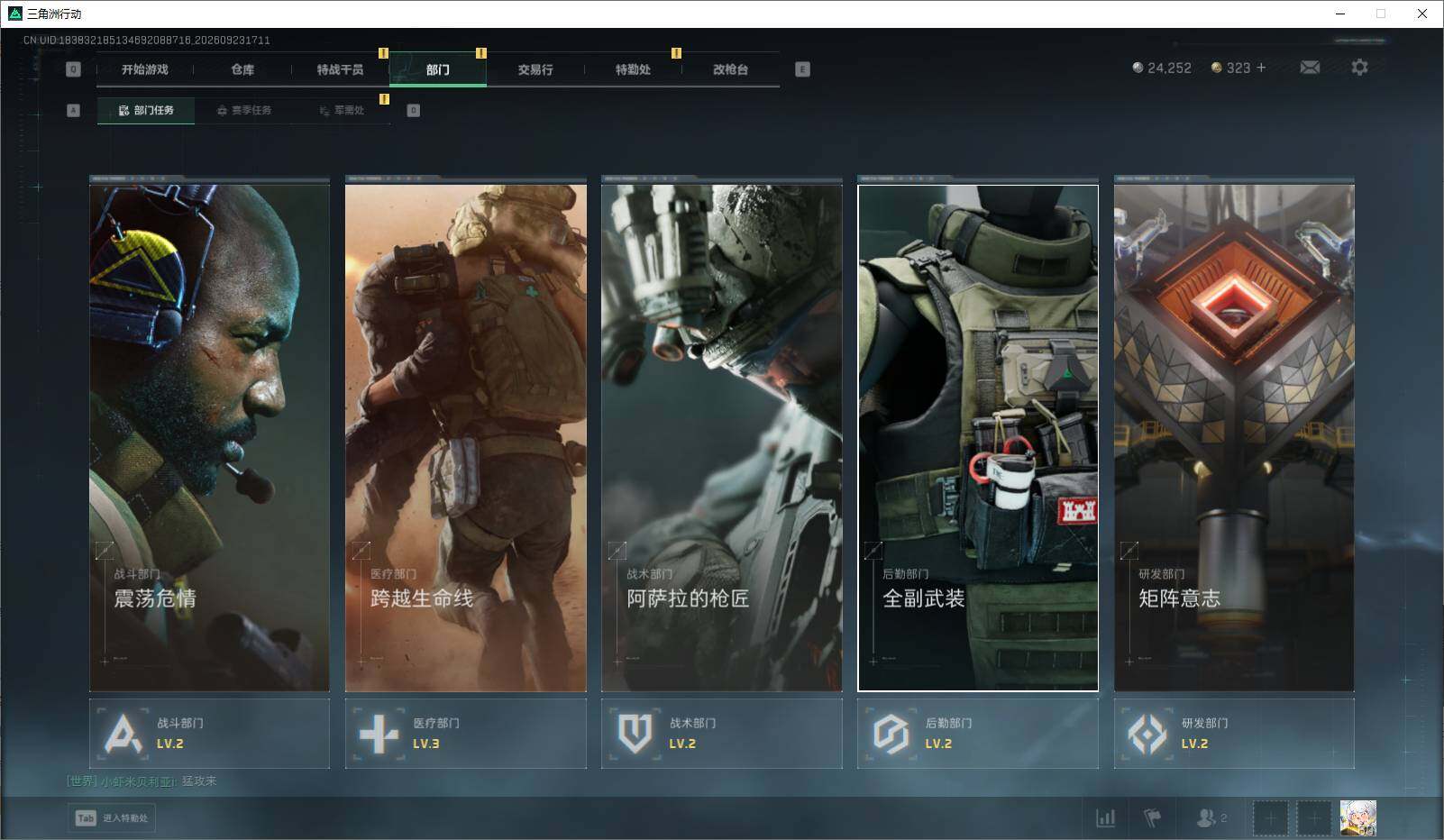Click the A key hint icon
The image size is (1444, 840).
[x=74, y=110]
